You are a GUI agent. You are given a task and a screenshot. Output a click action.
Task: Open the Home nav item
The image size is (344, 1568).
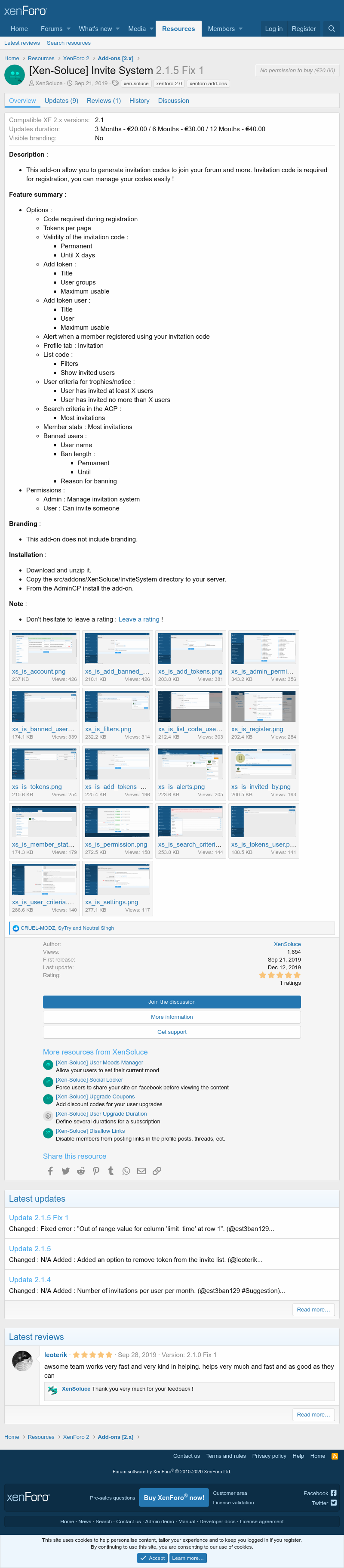[19, 28]
